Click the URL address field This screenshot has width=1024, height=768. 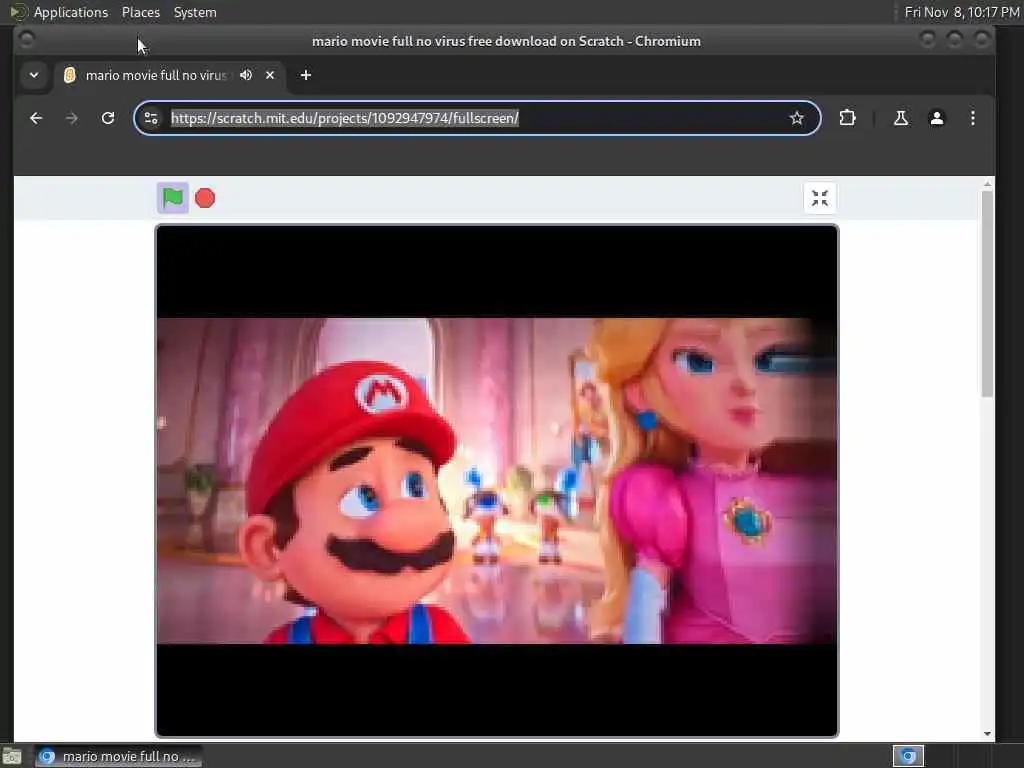tap(475, 118)
